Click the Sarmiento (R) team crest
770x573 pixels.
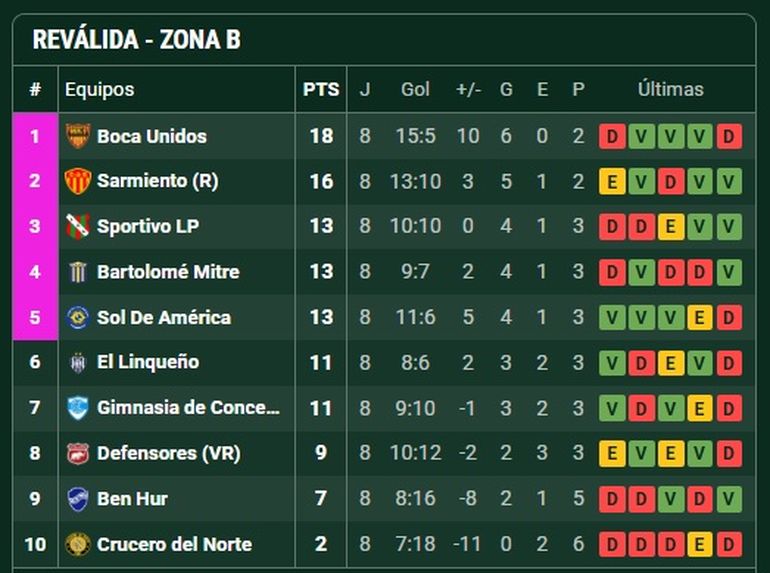tap(77, 181)
